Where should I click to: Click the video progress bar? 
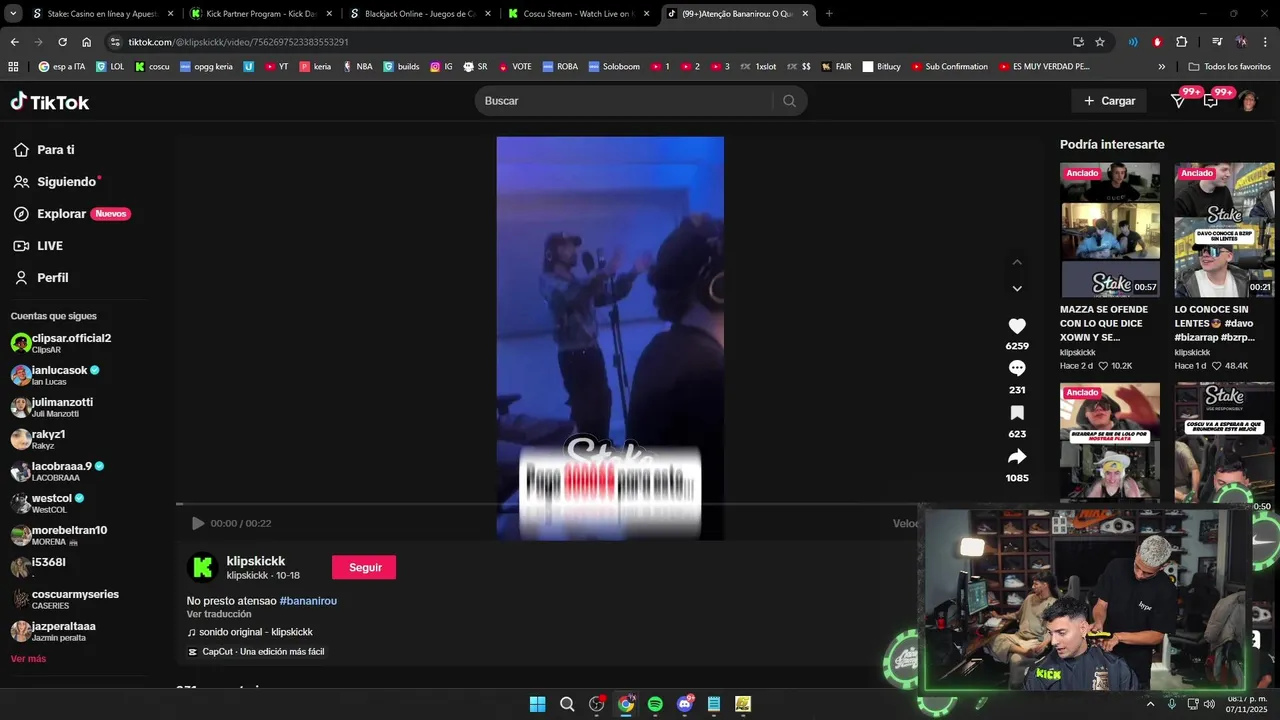coord(548,504)
